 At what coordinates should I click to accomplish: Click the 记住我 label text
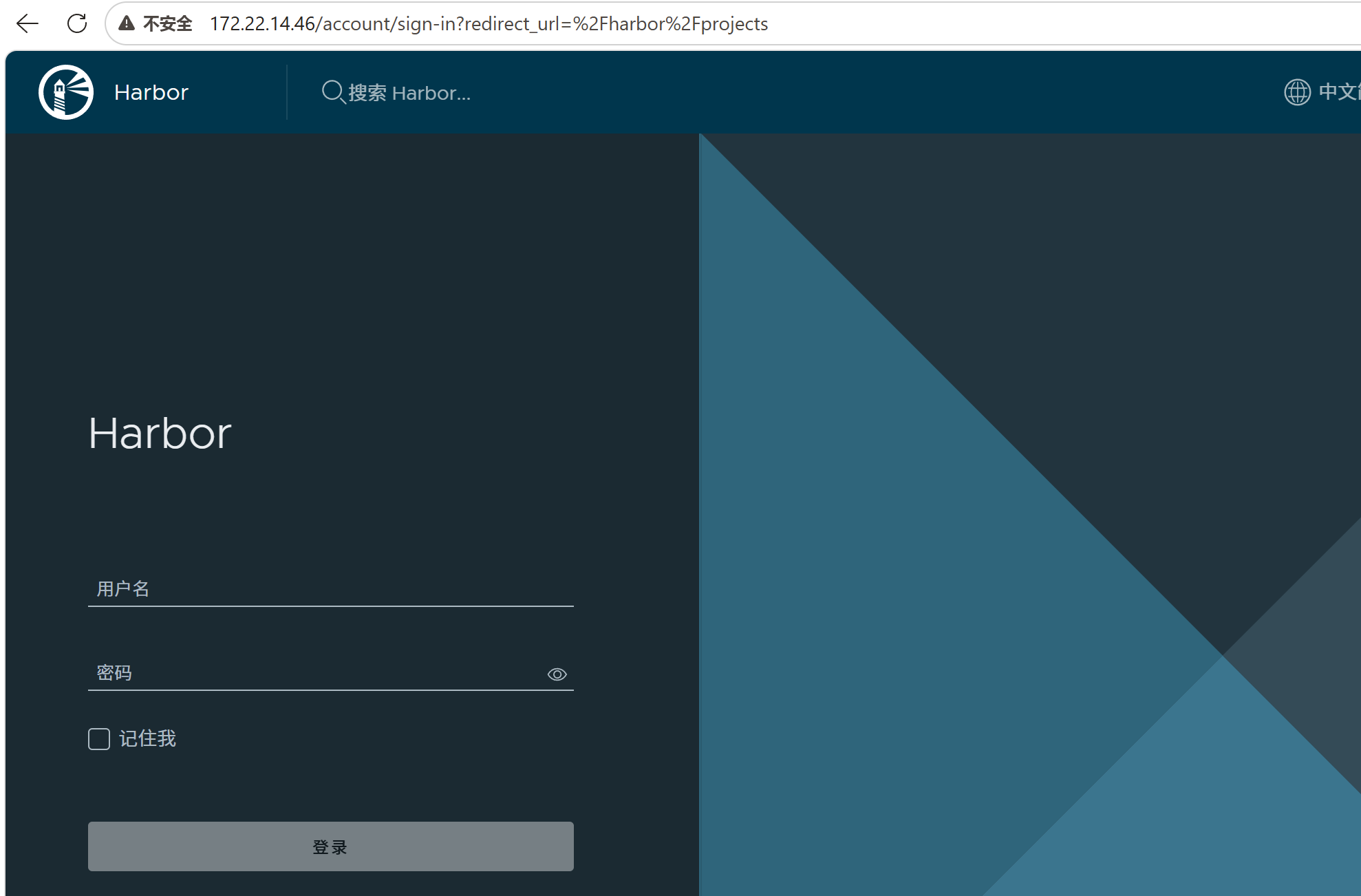[148, 739]
